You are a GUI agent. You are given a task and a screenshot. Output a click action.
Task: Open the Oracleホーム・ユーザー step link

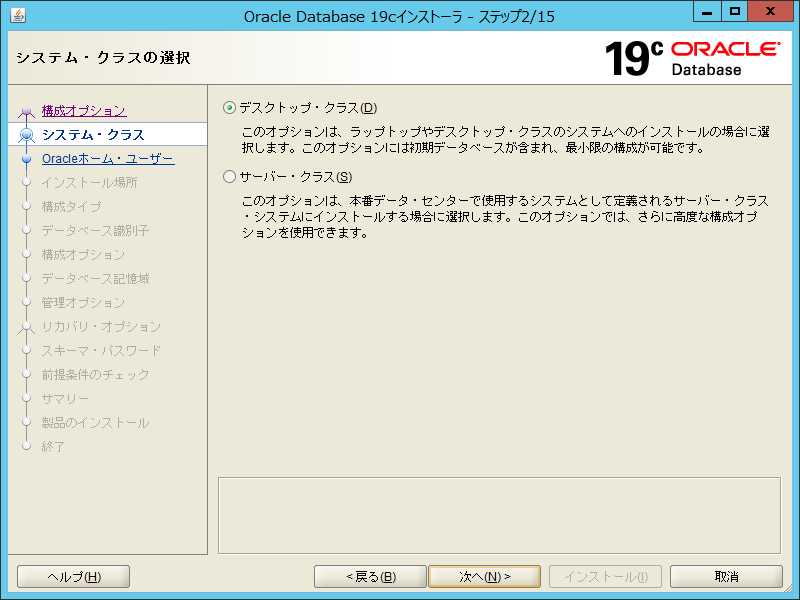108,158
